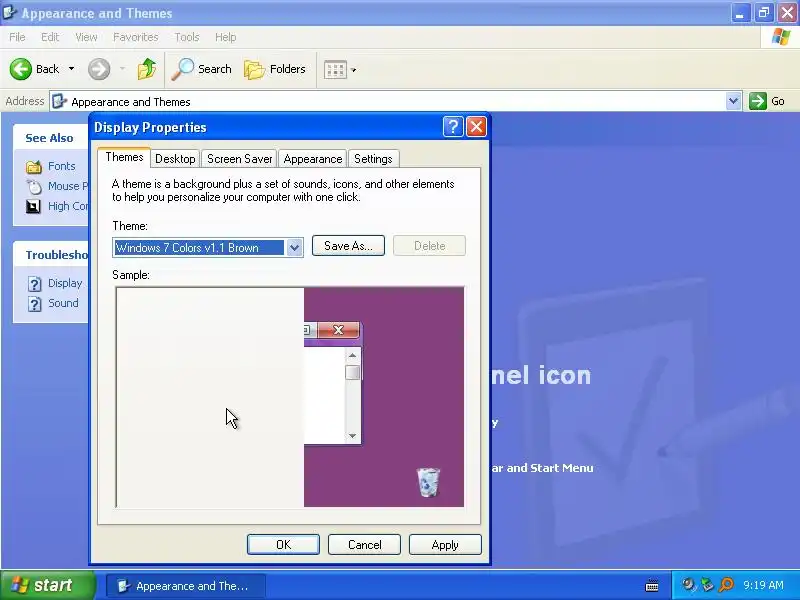Image resolution: width=800 pixels, height=600 pixels.
Task: Click the Start button
Action: [48, 585]
